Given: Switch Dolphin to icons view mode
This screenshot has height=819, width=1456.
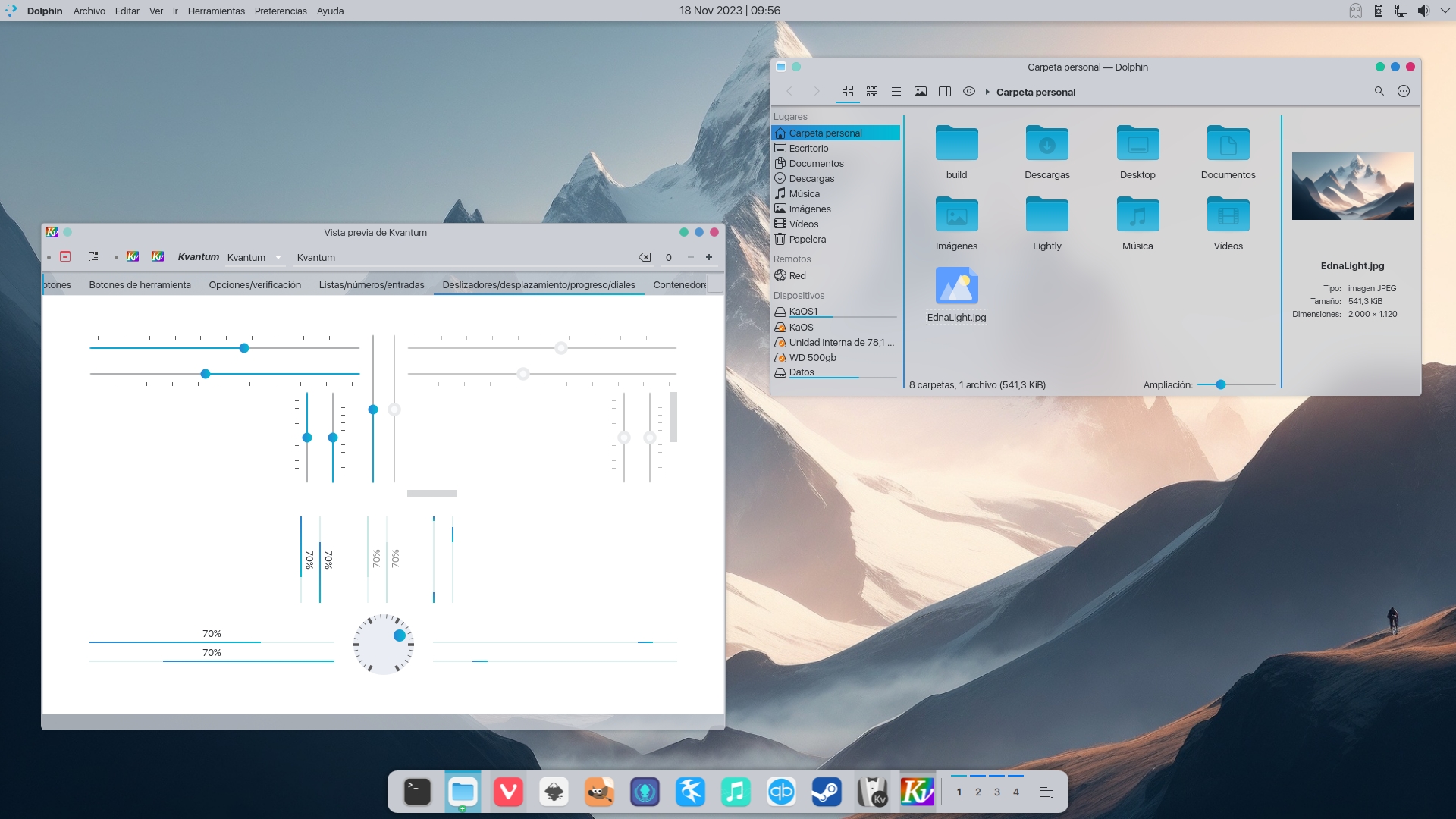Looking at the screenshot, I should pyautogui.click(x=848, y=91).
